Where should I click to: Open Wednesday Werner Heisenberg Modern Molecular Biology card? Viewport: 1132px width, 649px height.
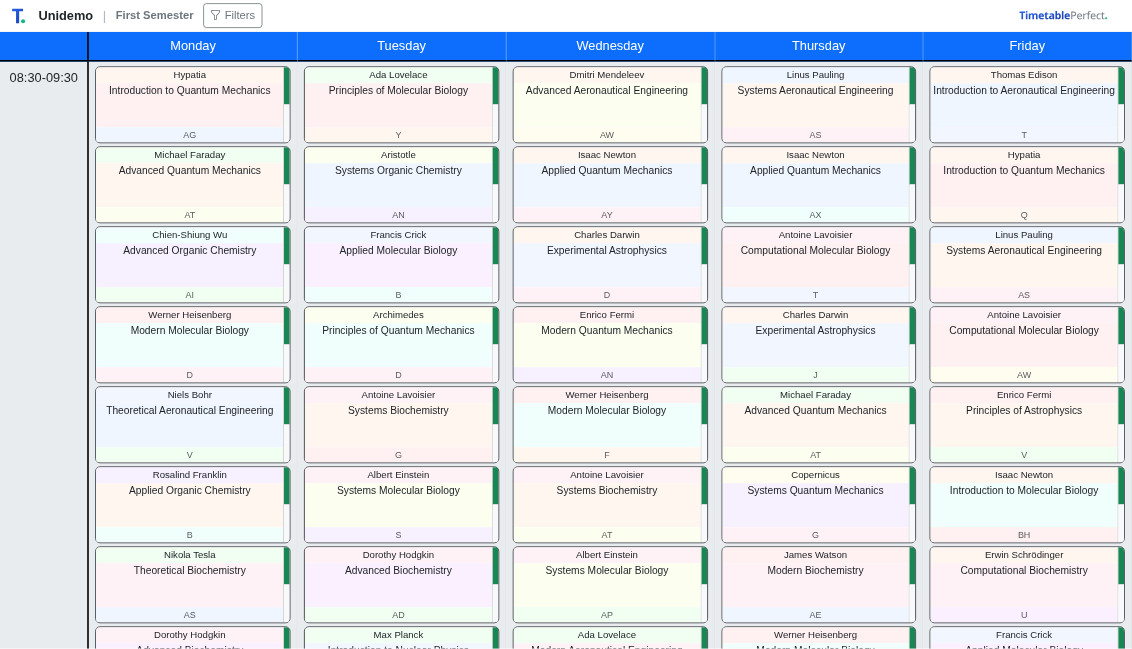pyautogui.click(x=610, y=425)
